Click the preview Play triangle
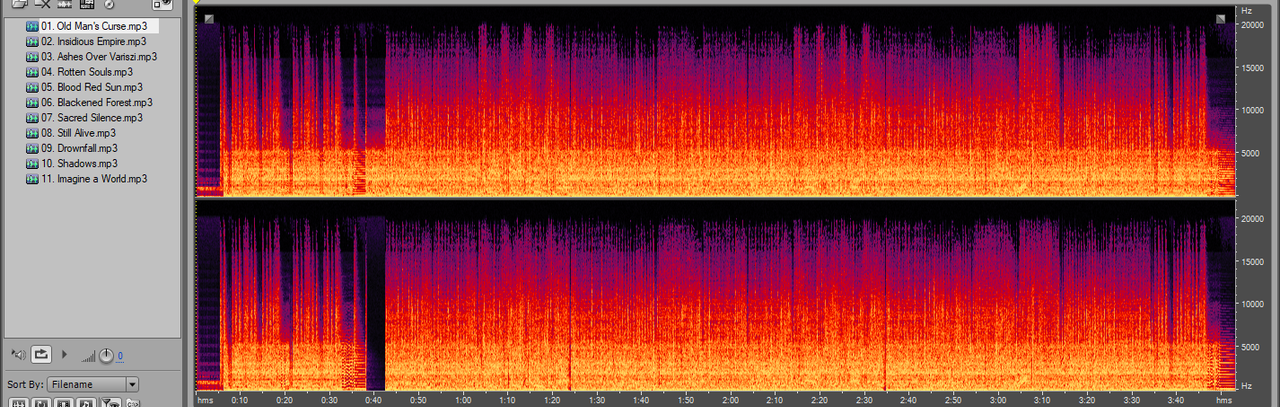The image size is (1280, 407). tap(65, 354)
